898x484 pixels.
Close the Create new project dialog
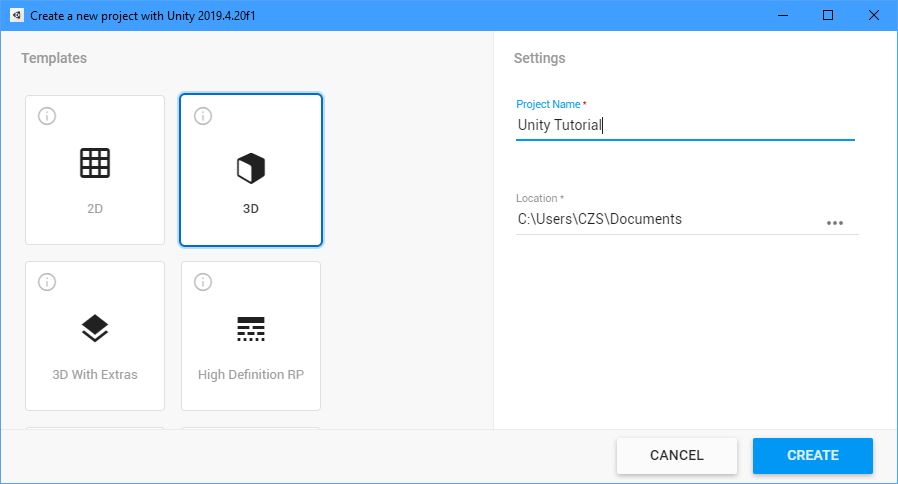point(874,16)
